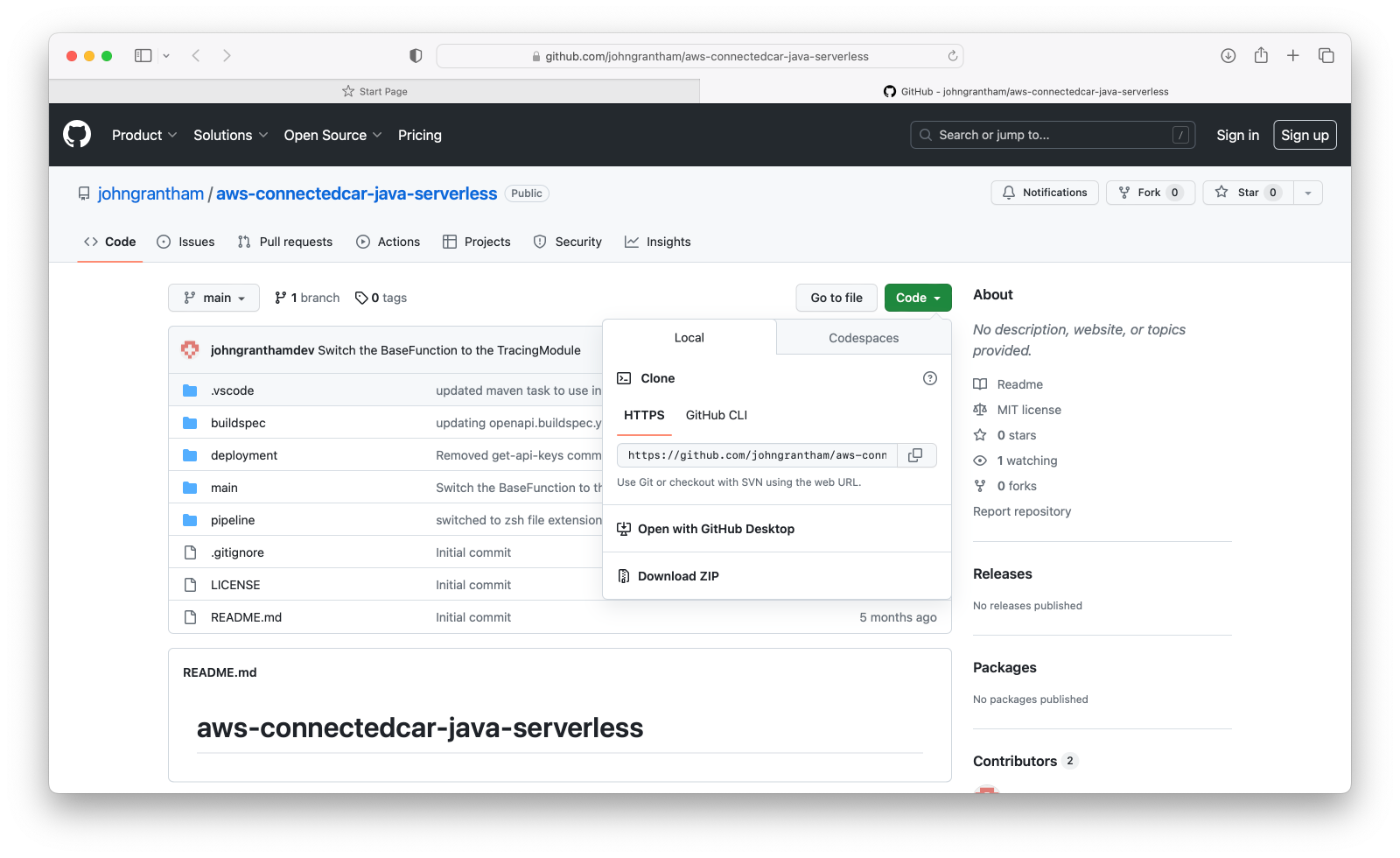Expand the Solutions menu
The image size is (1400, 858).
coord(231,135)
